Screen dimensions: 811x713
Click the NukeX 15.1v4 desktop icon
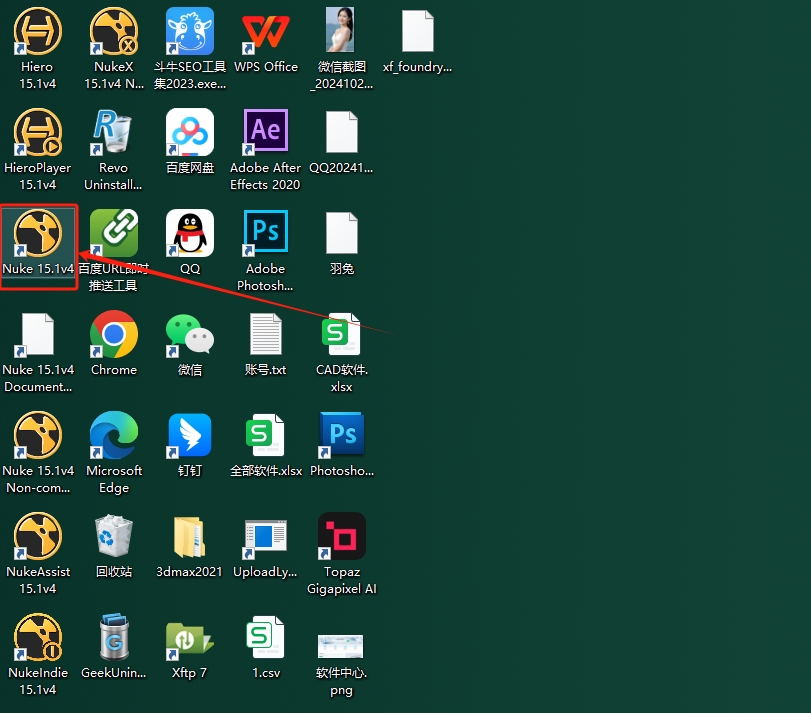pyautogui.click(x=113, y=32)
